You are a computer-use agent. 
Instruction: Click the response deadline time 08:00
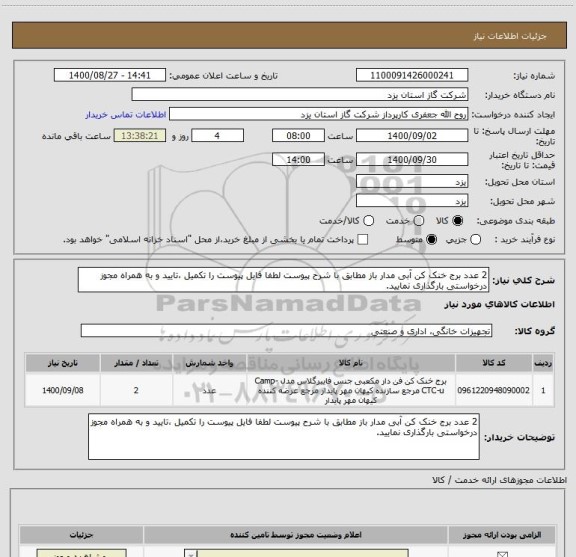pos(298,136)
